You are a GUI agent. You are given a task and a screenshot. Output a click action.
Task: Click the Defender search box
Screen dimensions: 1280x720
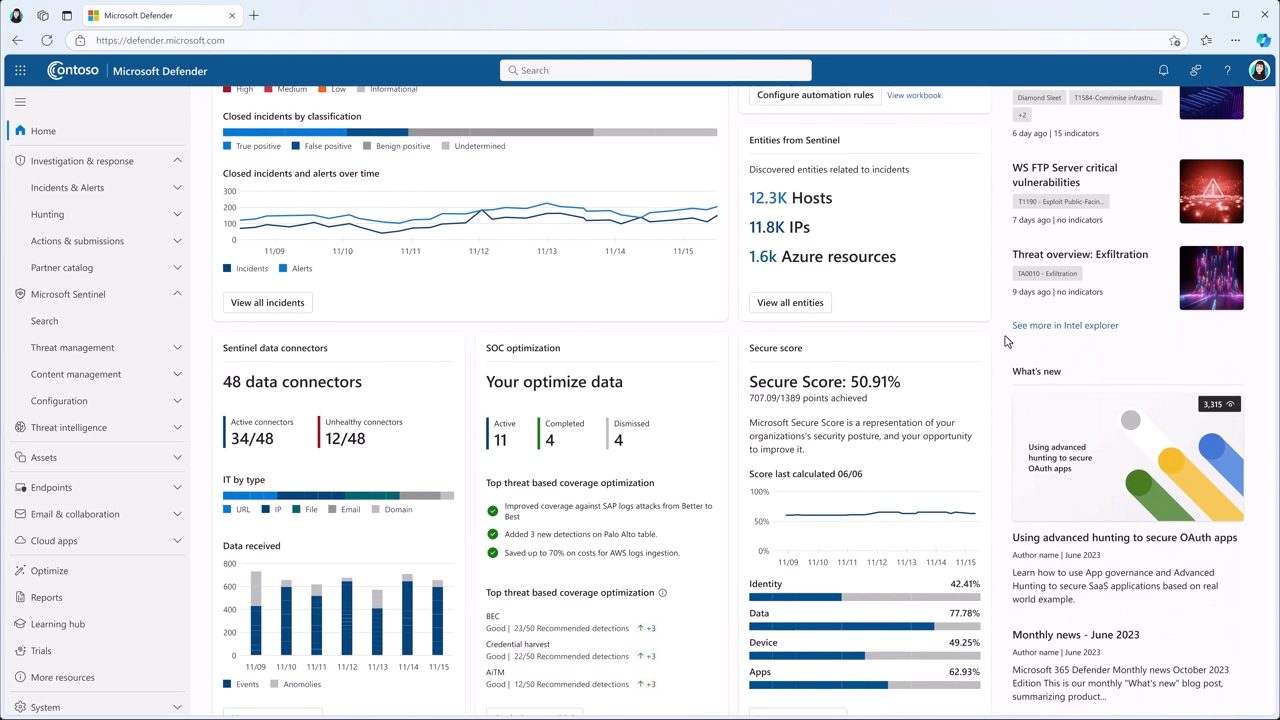click(656, 70)
